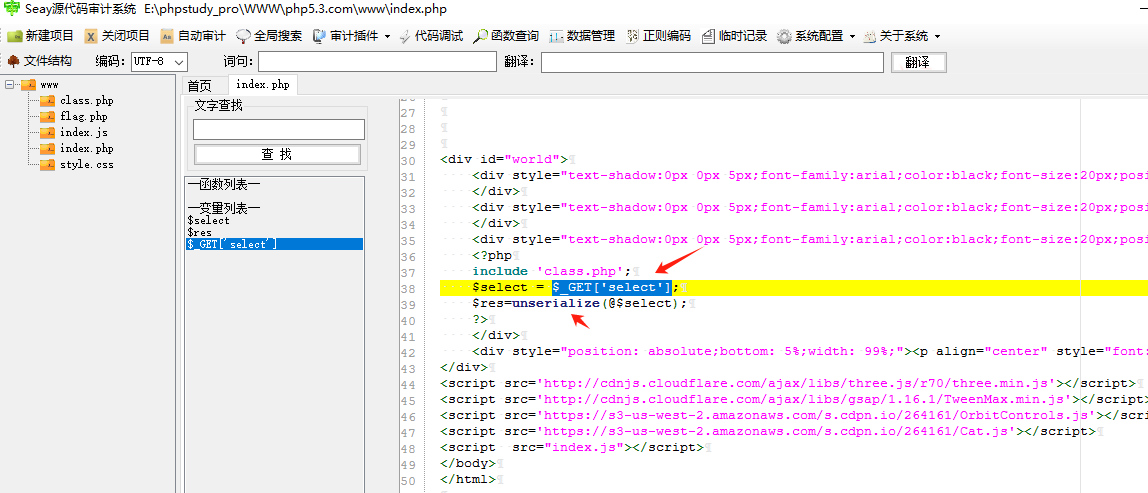This screenshot has height=493, width=1148.
Task: Click the flag.php file icon
Action: pos(47,116)
